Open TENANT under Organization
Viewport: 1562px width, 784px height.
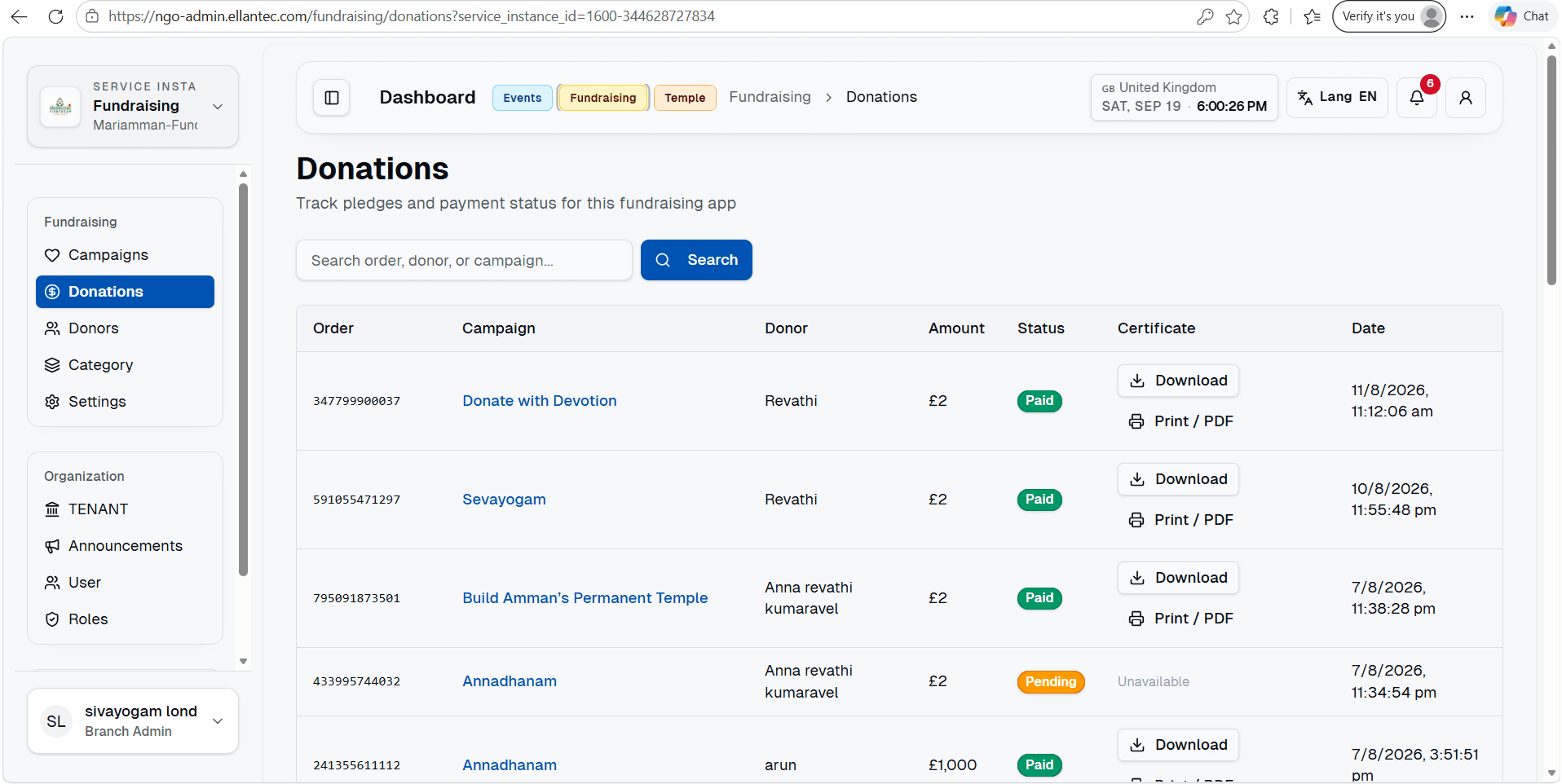pos(125,509)
